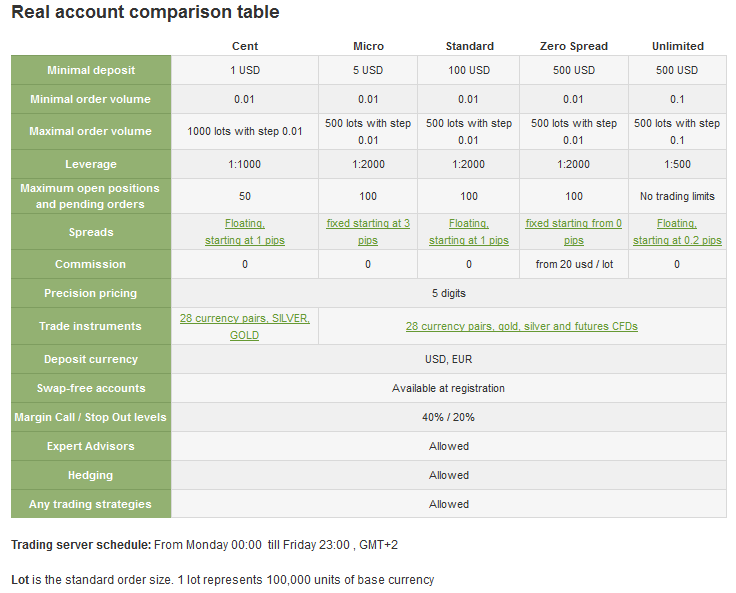Image resolution: width=736 pixels, height=593 pixels.
Task: Click the 'Lot is the standard order size' sentence
Action: [x=222, y=580]
